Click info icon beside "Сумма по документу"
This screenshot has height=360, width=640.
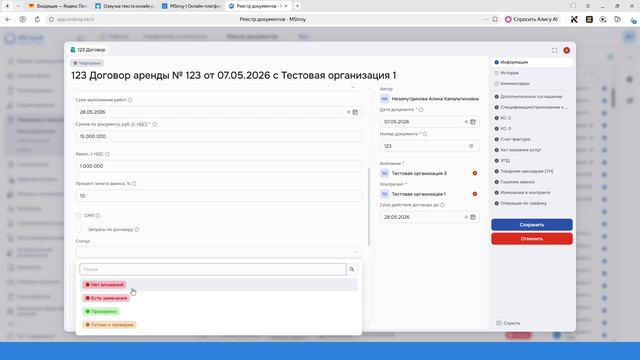coord(155,124)
